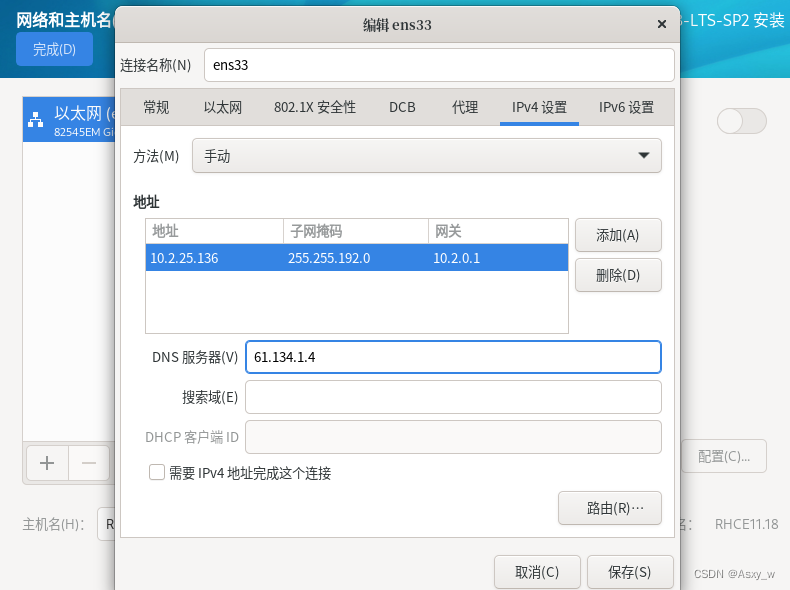Focus the DNS 服务器 input field
This screenshot has width=790, height=590.
tap(453, 357)
